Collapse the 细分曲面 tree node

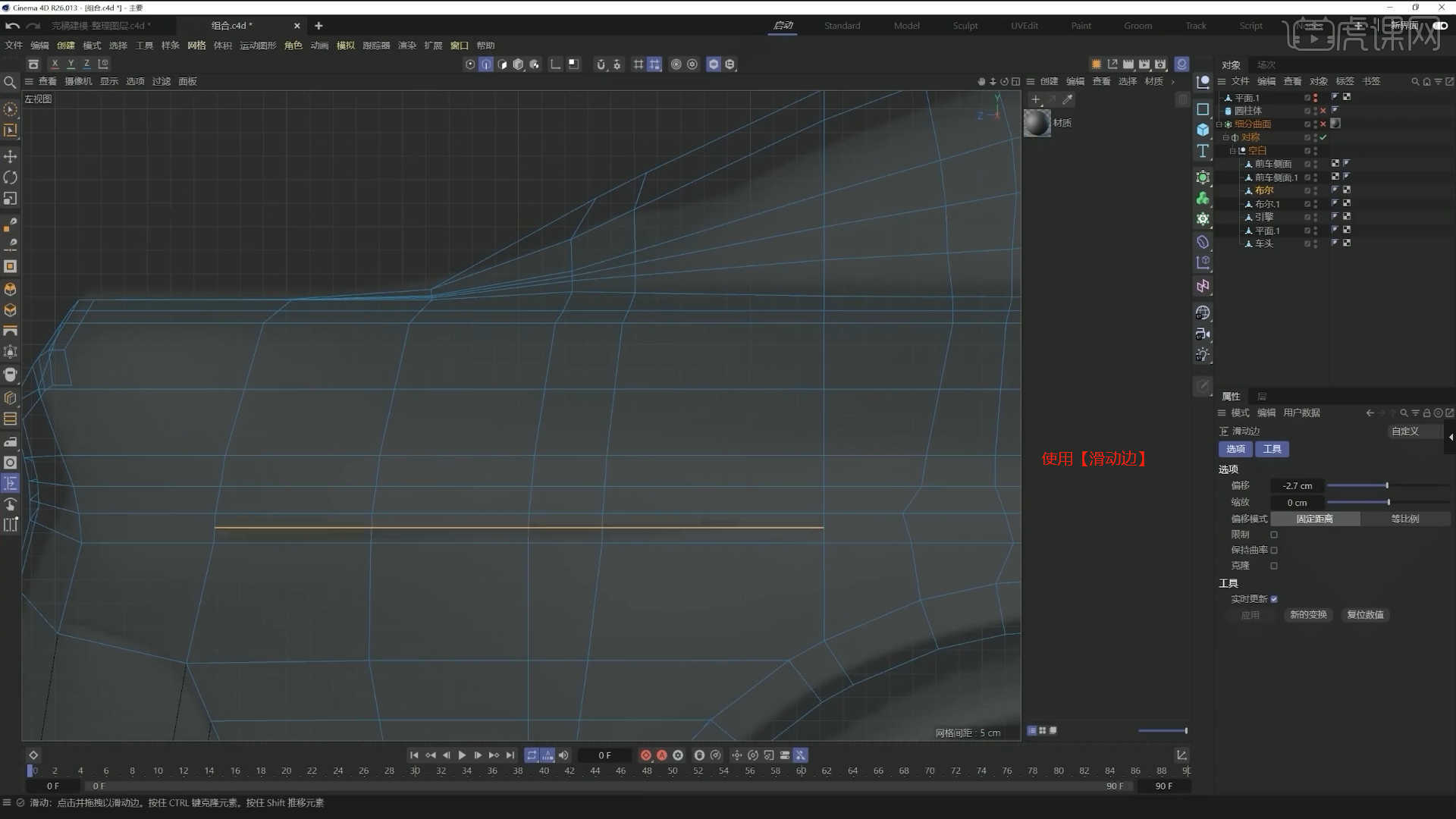click(x=1219, y=124)
